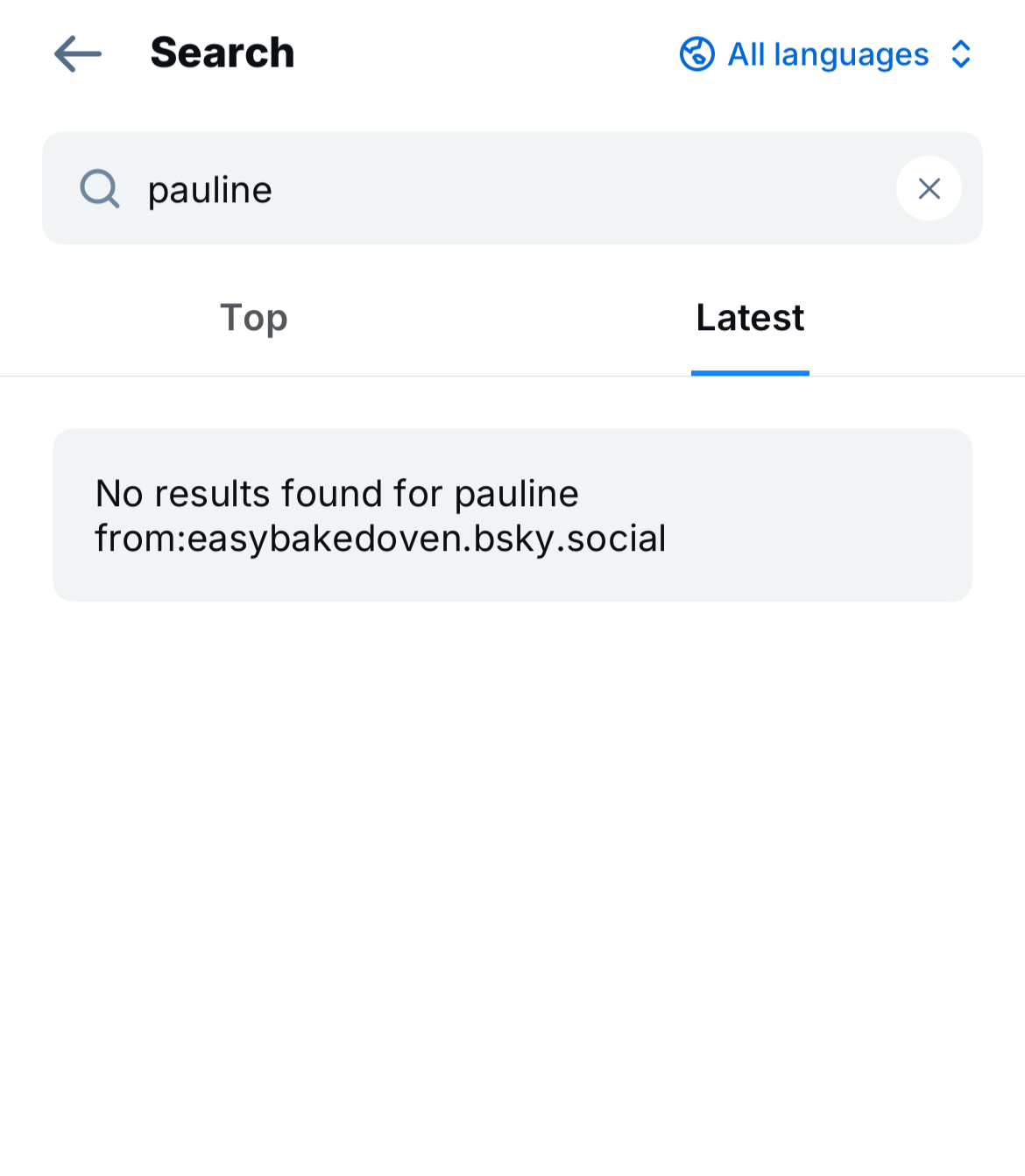
Task: Select the Latest tab
Action: click(750, 318)
